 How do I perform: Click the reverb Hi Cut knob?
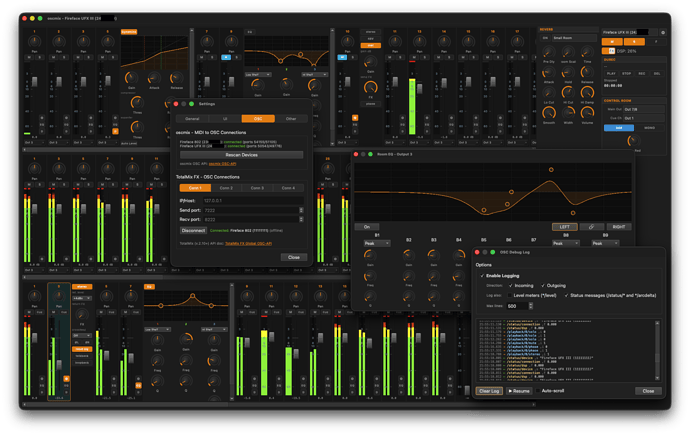point(568,92)
